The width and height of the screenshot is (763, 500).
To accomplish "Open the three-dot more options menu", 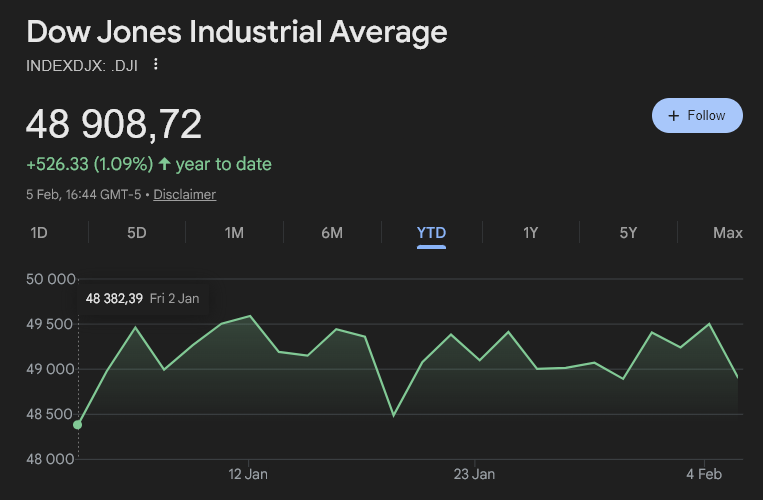I will (155, 65).
